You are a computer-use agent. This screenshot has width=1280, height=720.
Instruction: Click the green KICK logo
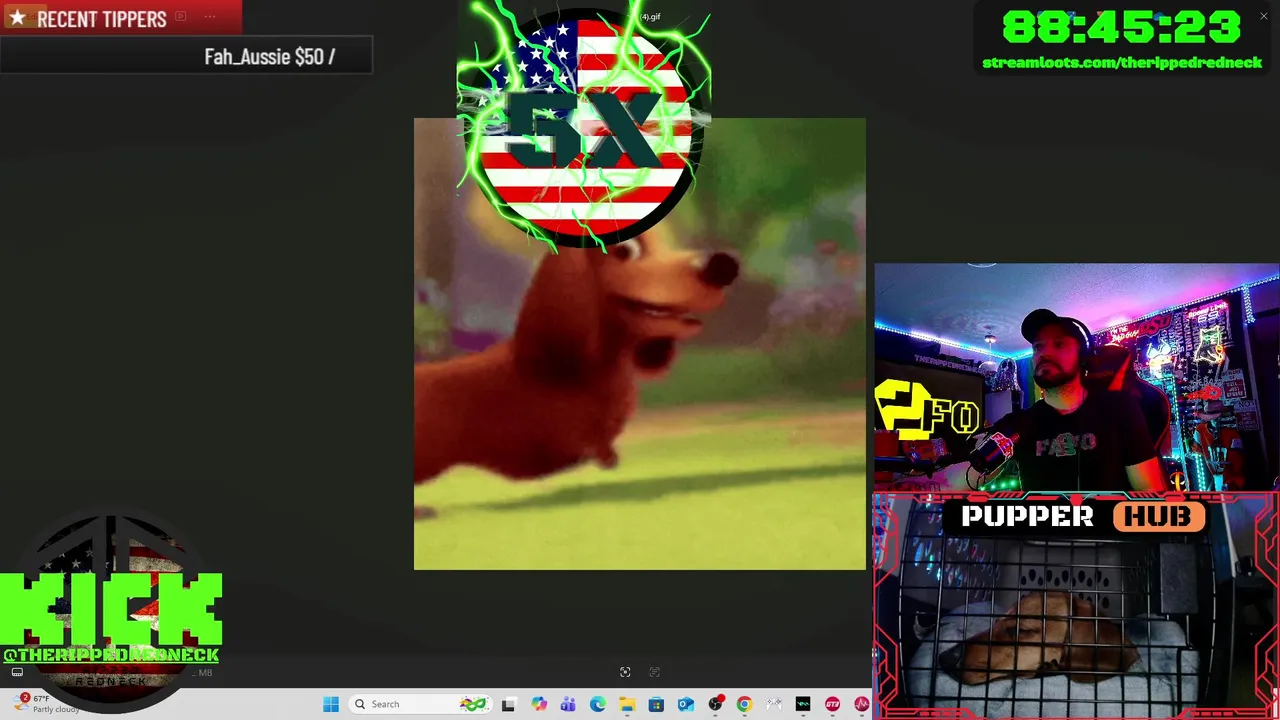pyautogui.click(x=111, y=609)
